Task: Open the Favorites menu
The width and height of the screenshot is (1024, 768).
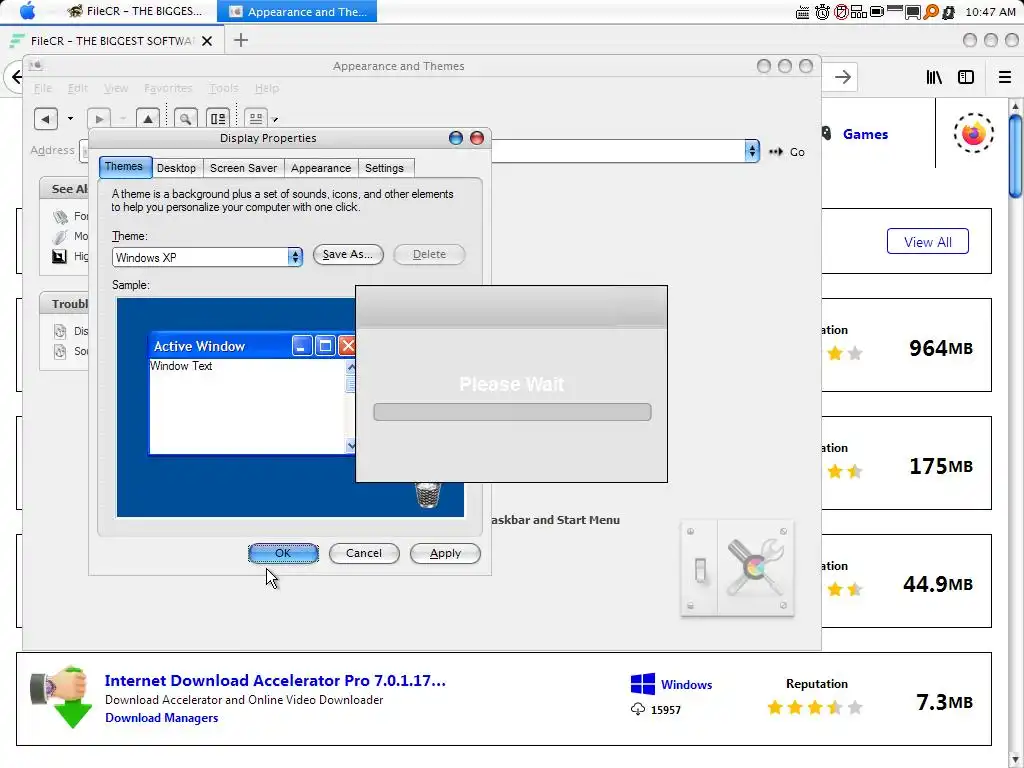Action: click(168, 88)
